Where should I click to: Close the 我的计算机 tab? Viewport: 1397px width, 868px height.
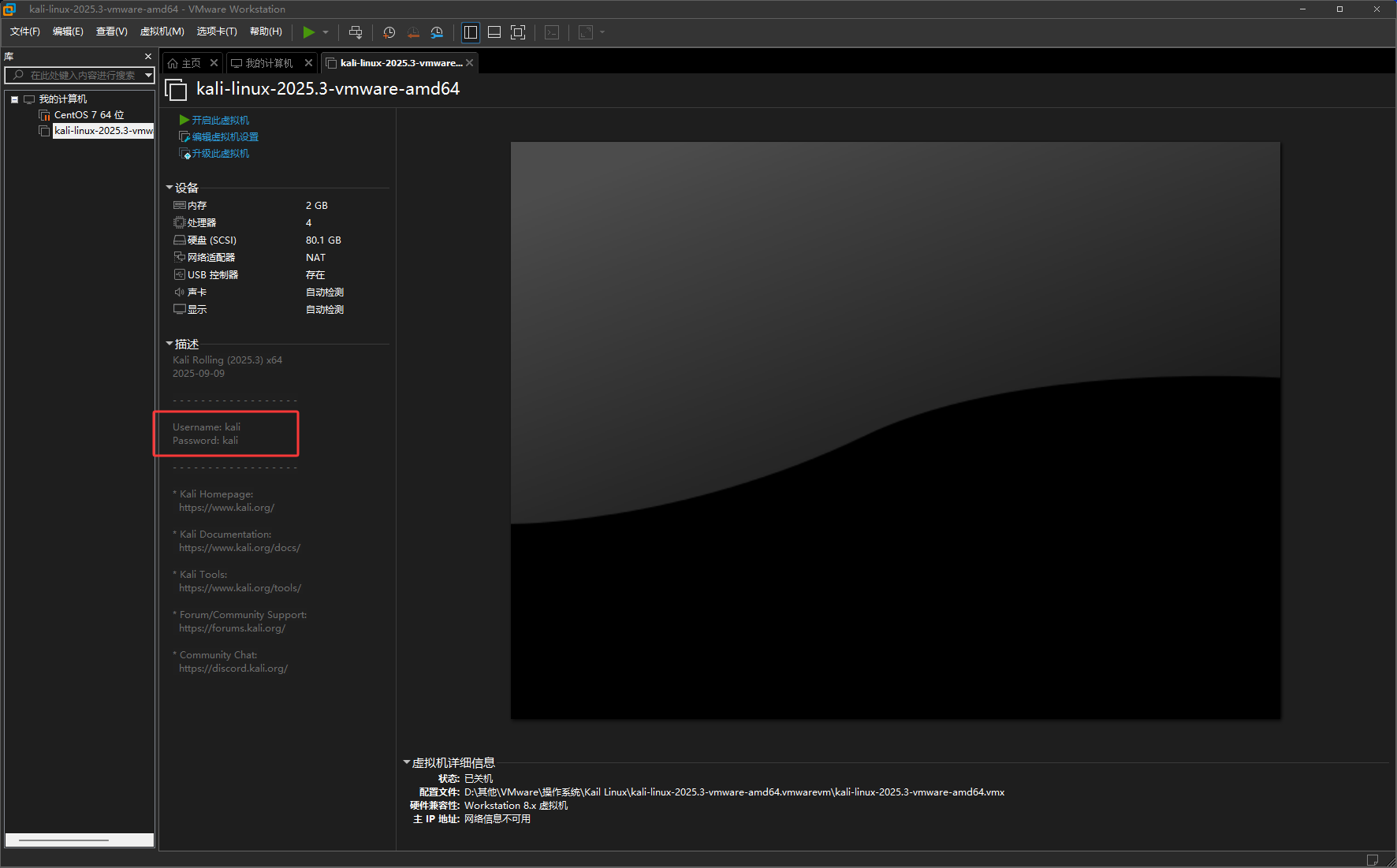(308, 63)
